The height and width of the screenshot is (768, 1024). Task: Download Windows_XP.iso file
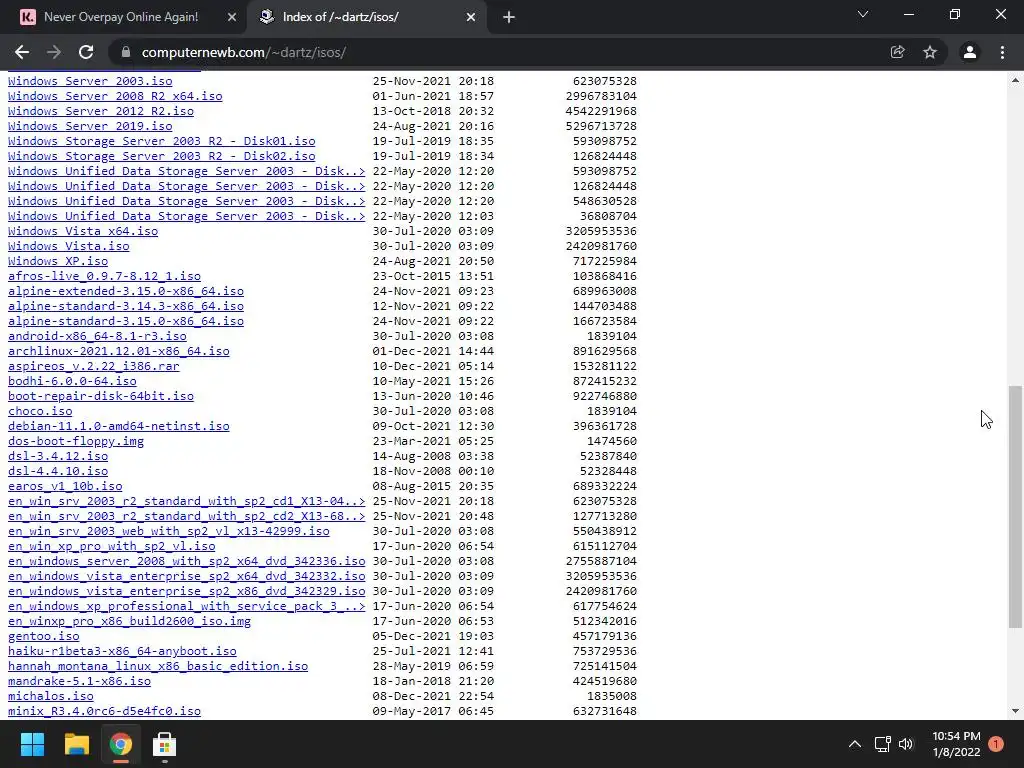(58, 261)
